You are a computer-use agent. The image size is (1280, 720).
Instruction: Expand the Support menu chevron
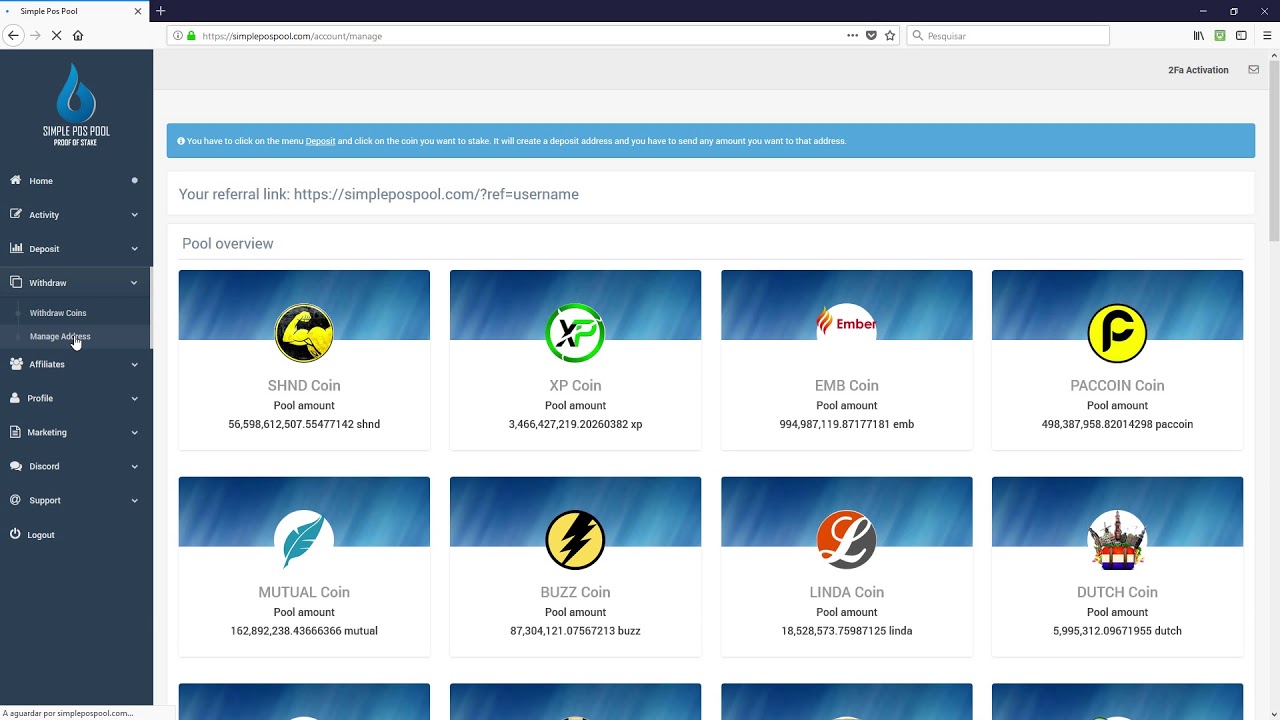(134, 500)
